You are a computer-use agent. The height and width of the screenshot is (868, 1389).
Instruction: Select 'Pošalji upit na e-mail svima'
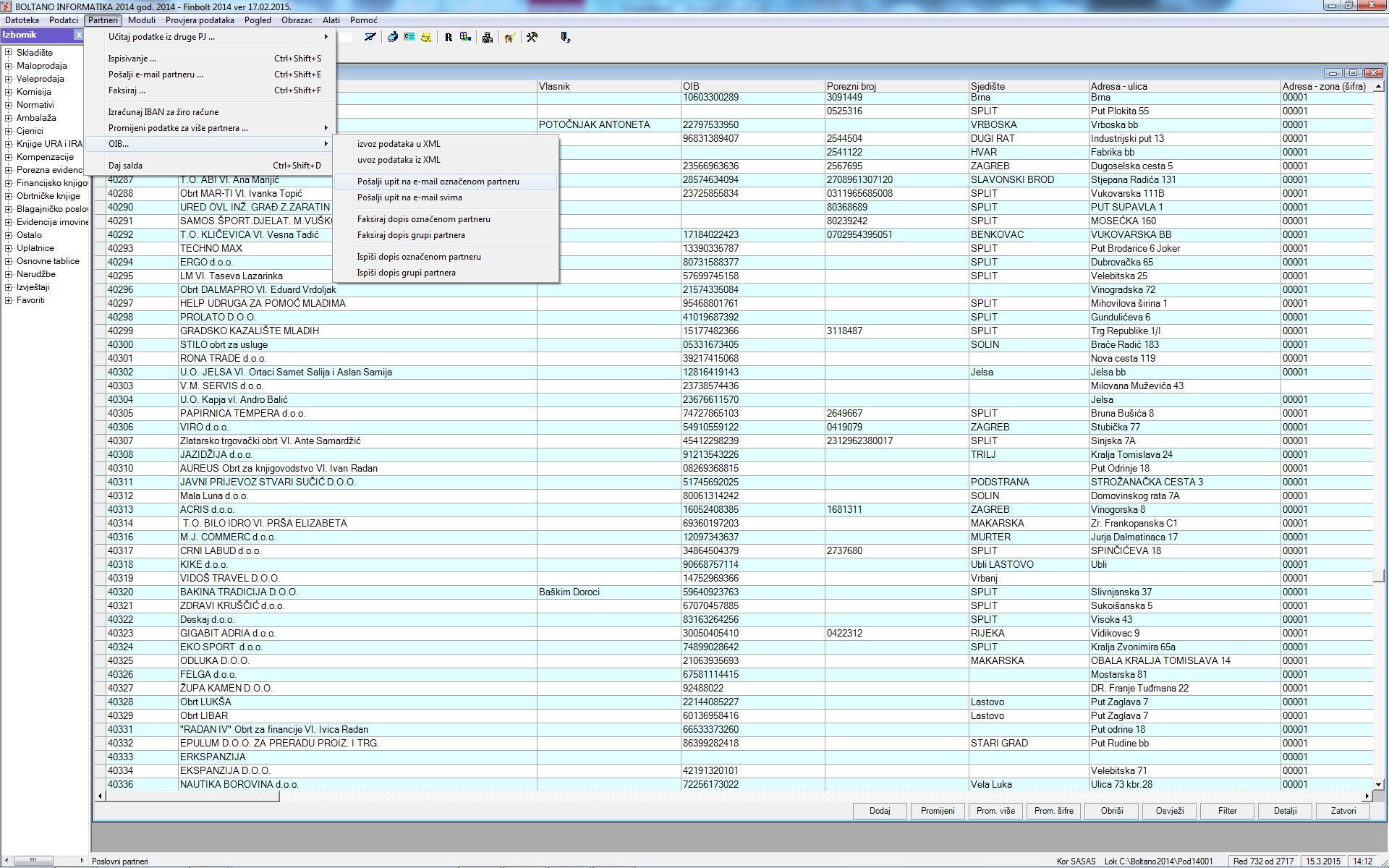[409, 197]
